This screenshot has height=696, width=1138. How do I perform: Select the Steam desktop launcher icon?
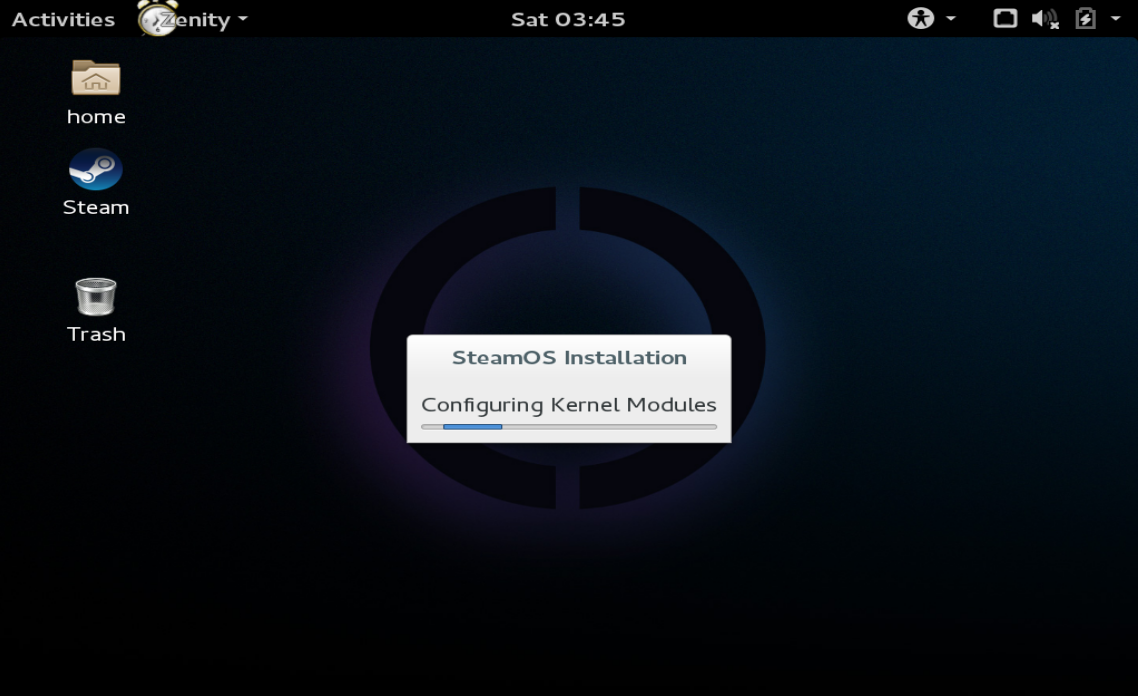pyautogui.click(x=96, y=169)
